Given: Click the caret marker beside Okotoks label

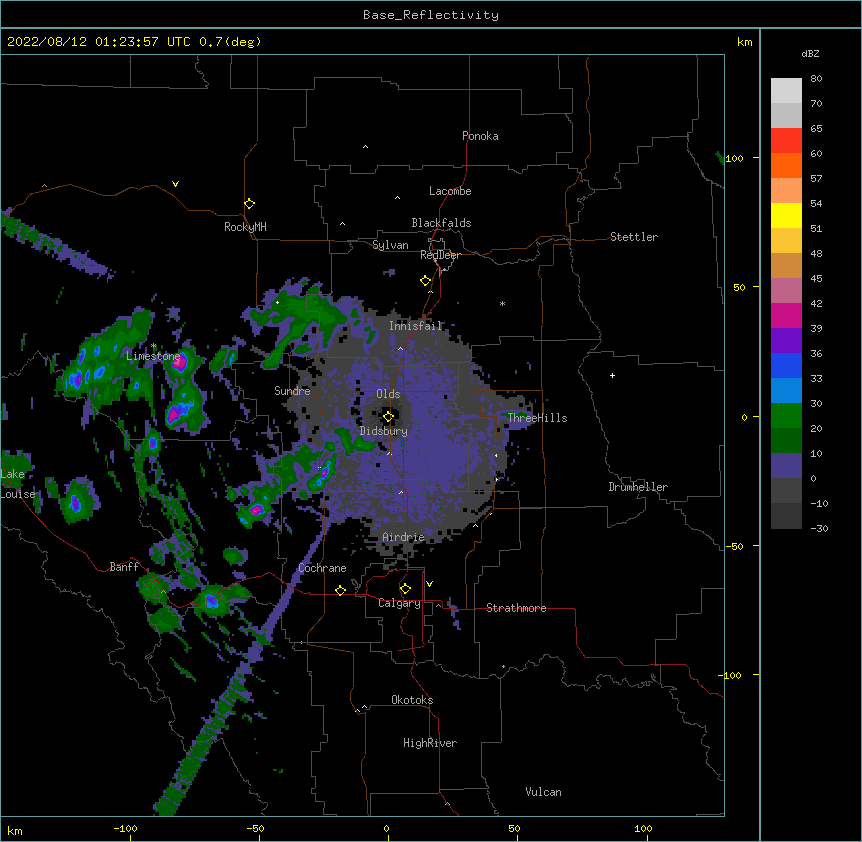Looking at the screenshot, I should click(364, 707).
